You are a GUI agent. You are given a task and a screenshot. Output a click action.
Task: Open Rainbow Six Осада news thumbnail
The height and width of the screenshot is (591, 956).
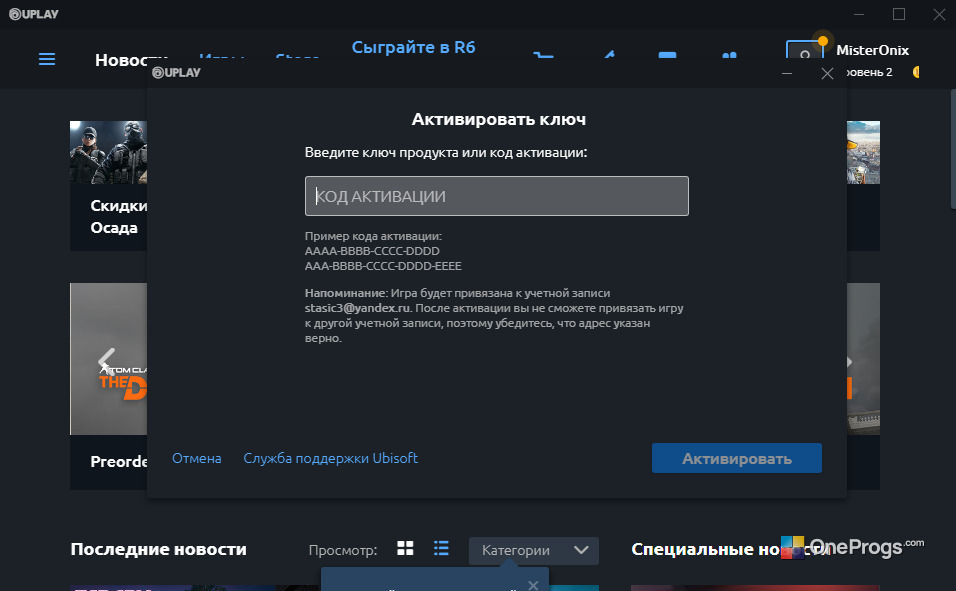[109, 152]
